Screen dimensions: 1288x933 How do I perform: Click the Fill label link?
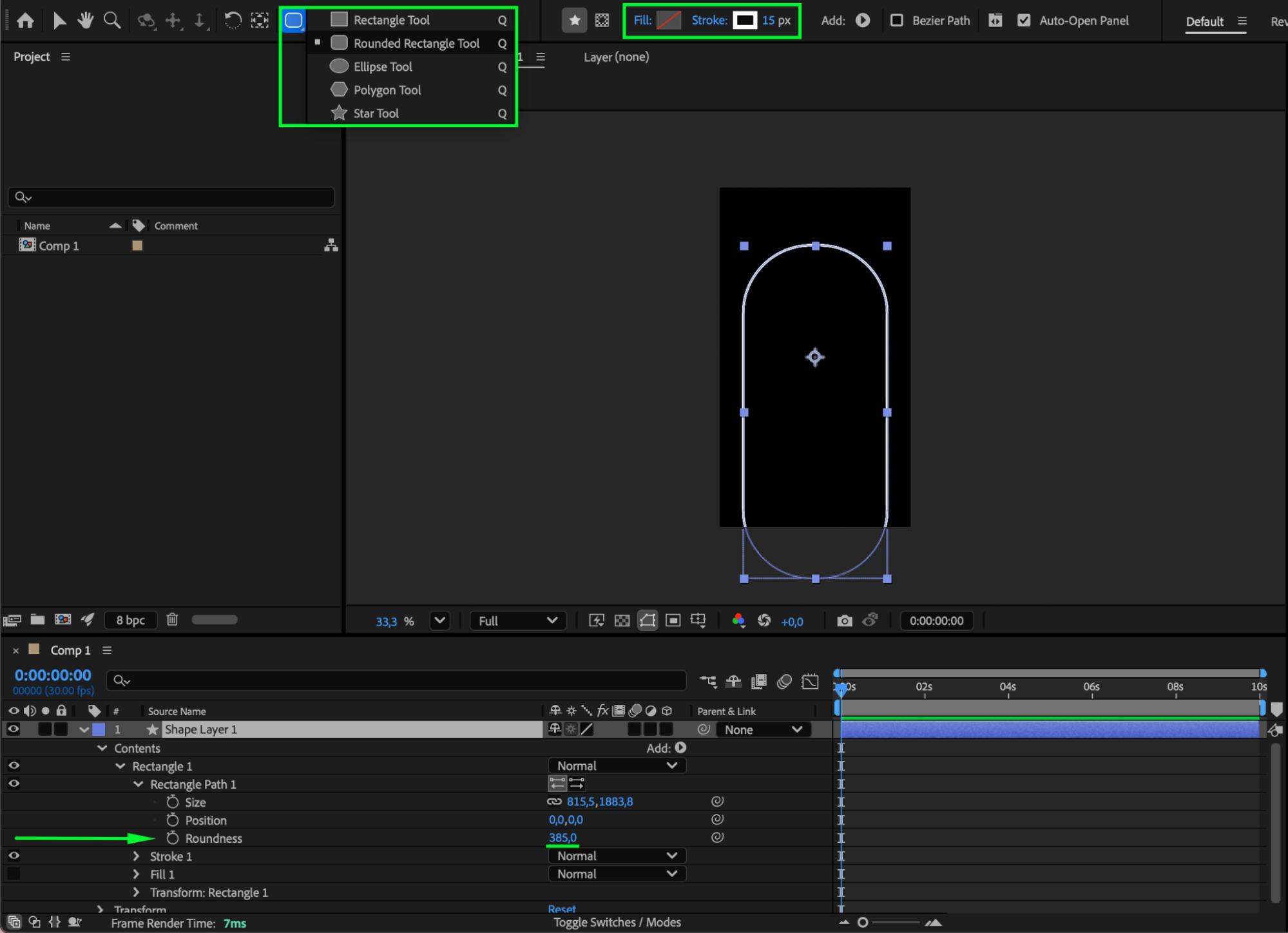pyautogui.click(x=642, y=21)
